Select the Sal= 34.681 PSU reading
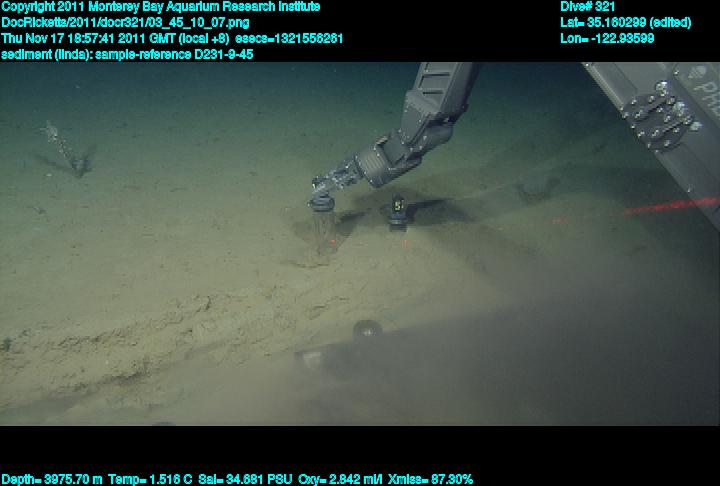 (x=245, y=480)
